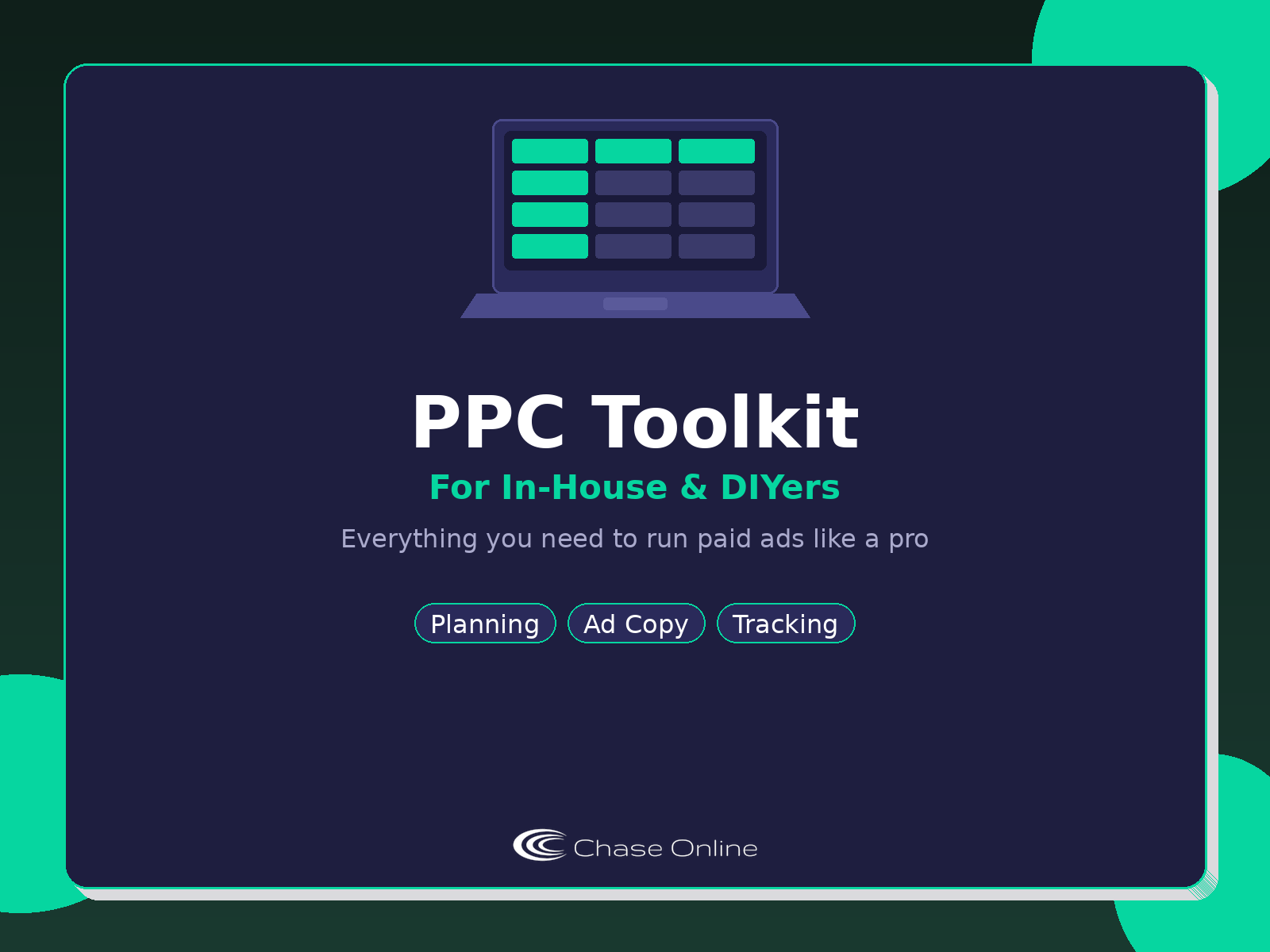Select the laptop screen's spreadsheet graphic
Image resolution: width=1270 pixels, height=952 pixels.
[x=633, y=198]
